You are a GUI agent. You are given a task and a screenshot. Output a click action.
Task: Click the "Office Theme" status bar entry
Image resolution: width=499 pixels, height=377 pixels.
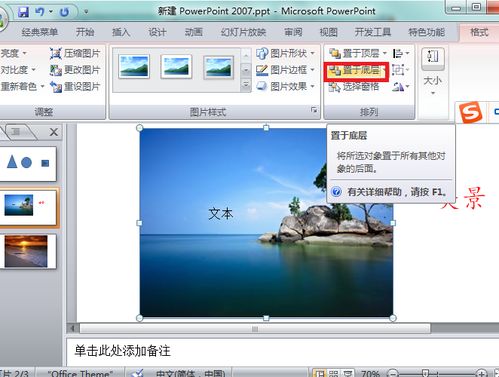pos(80,373)
